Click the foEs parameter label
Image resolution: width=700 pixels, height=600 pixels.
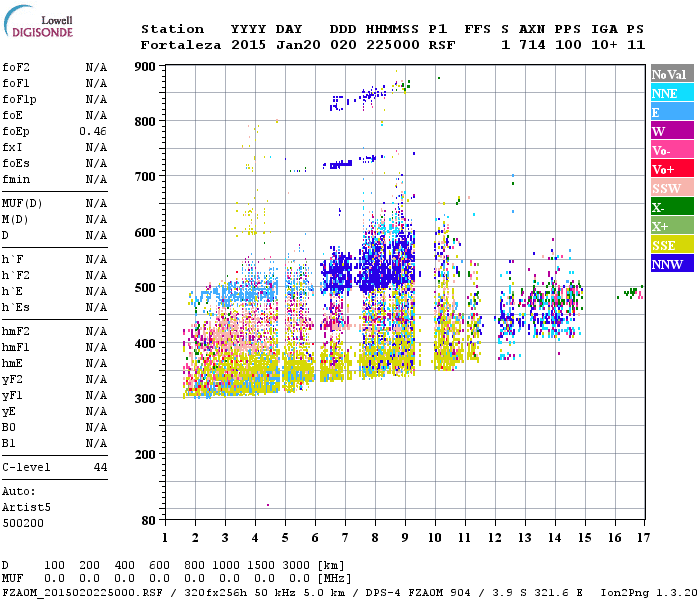point(16,163)
